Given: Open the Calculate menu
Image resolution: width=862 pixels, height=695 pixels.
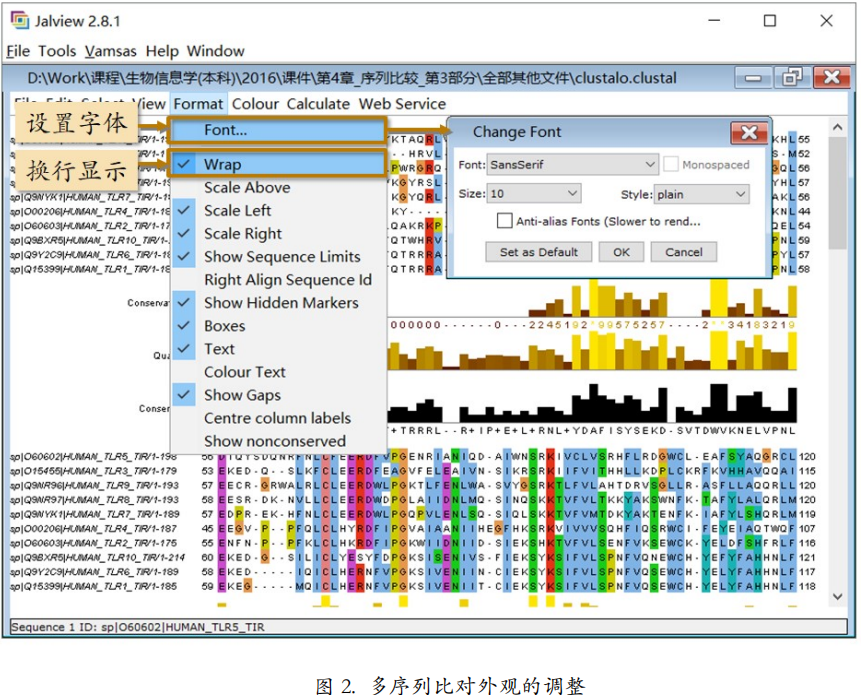Looking at the screenshot, I should pos(318,104).
